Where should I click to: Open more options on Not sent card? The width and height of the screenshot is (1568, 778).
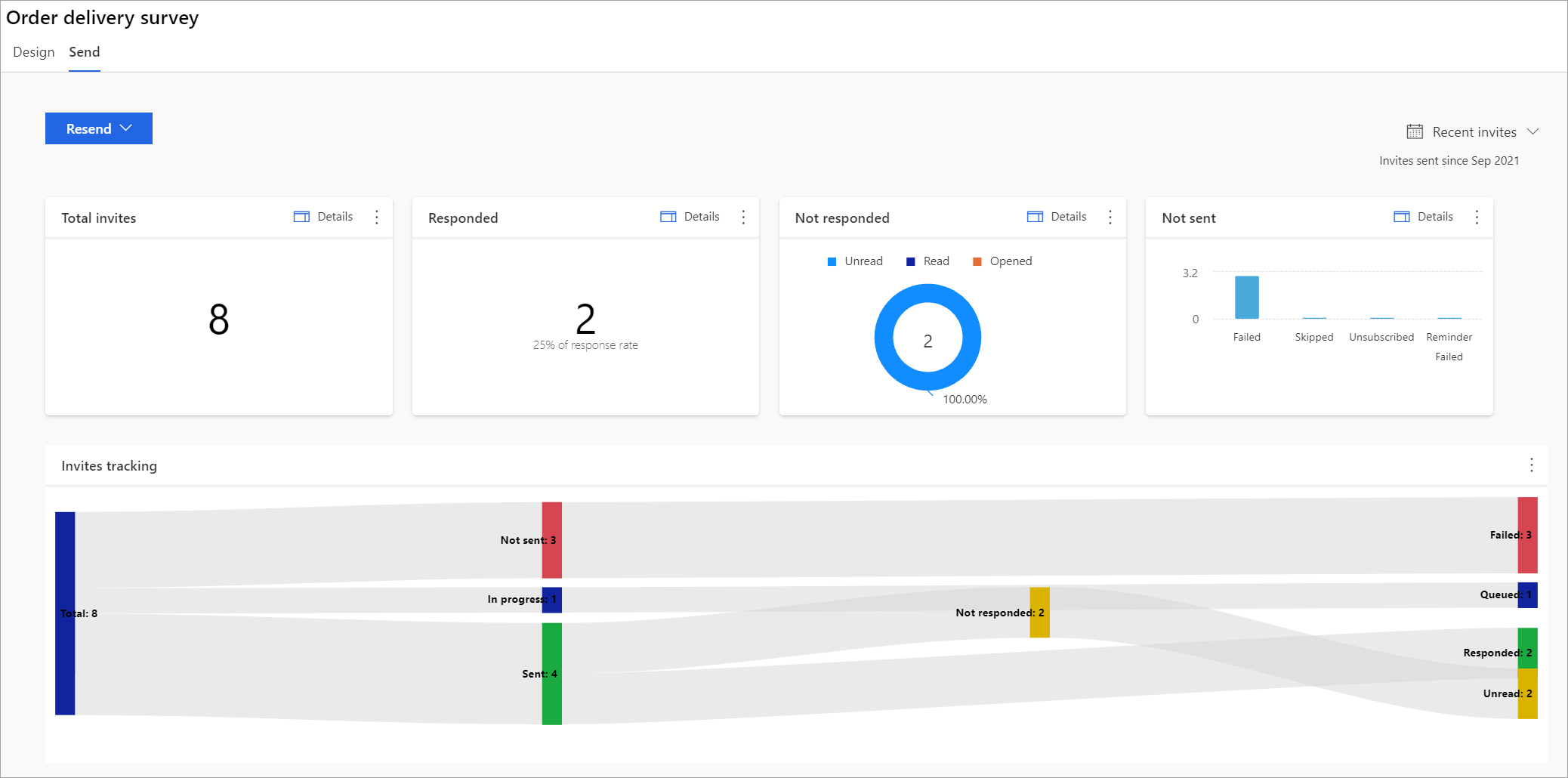(1477, 218)
